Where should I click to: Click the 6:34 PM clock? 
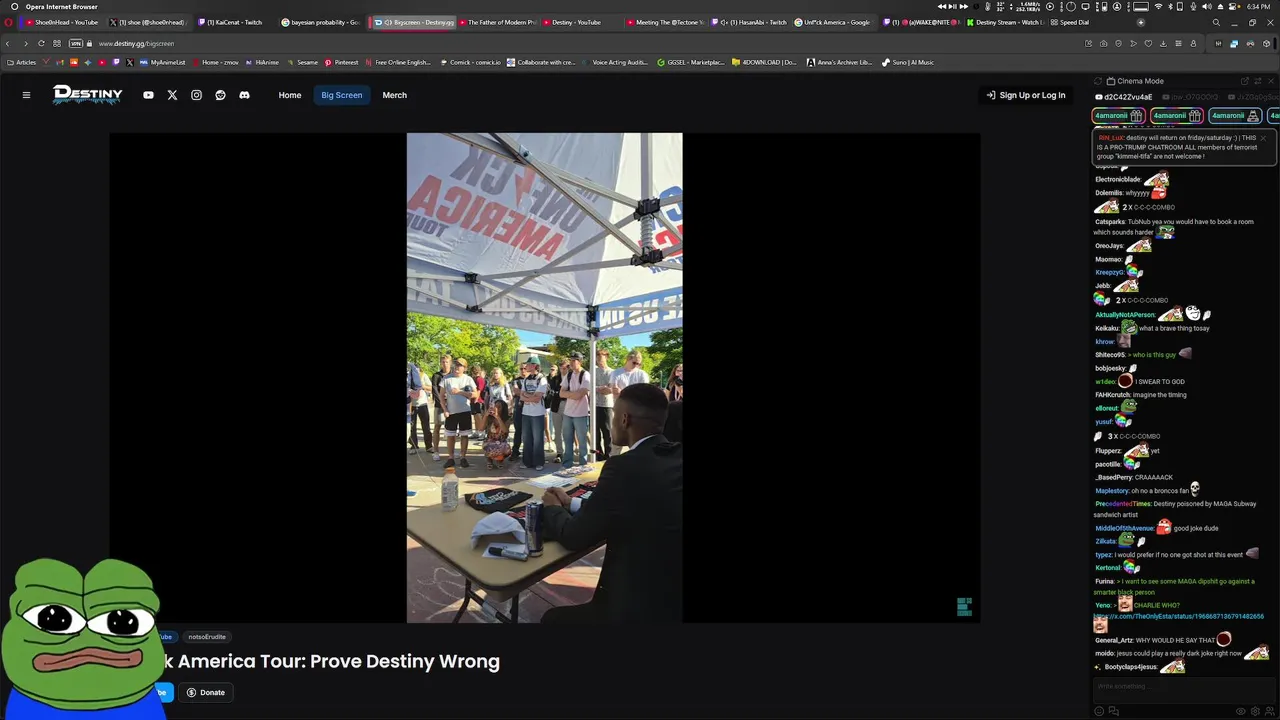(x=1258, y=6)
